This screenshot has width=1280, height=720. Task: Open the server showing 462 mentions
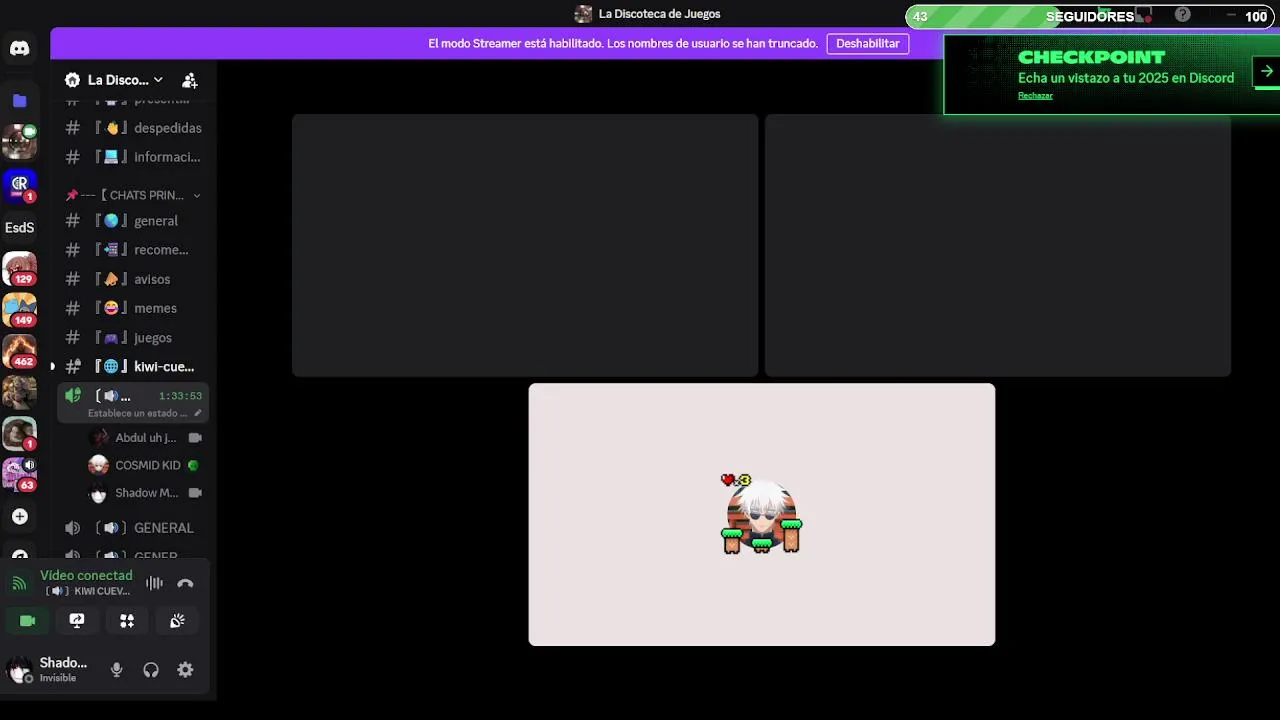pos(19,350)
